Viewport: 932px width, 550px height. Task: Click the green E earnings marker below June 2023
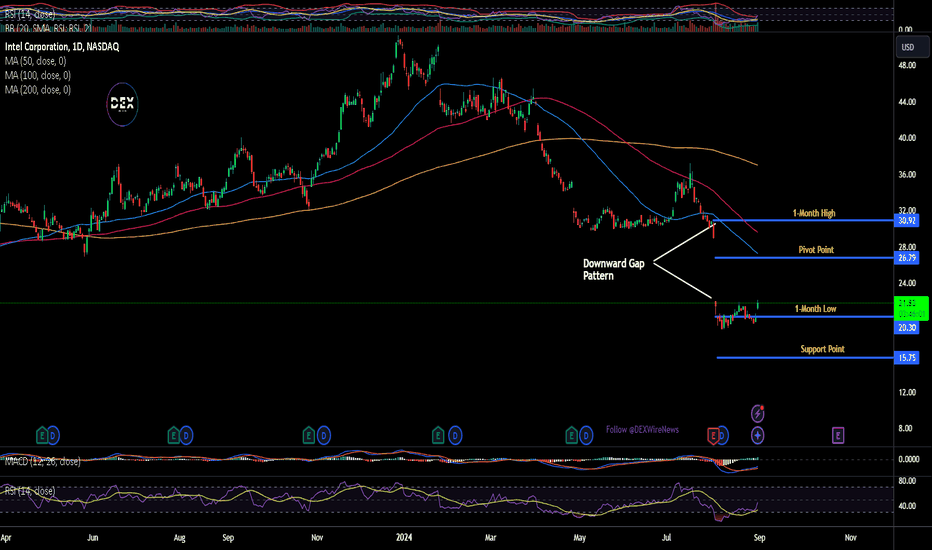click(42, 436)
